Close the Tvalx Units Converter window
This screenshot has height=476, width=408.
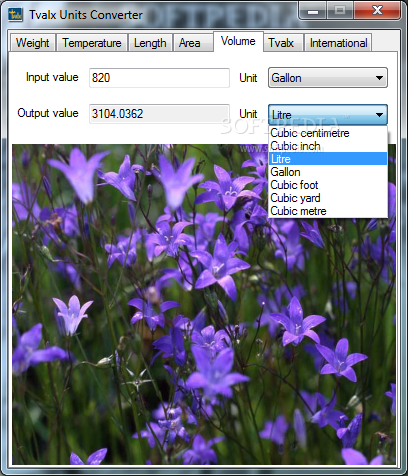[x=377, y=11]
